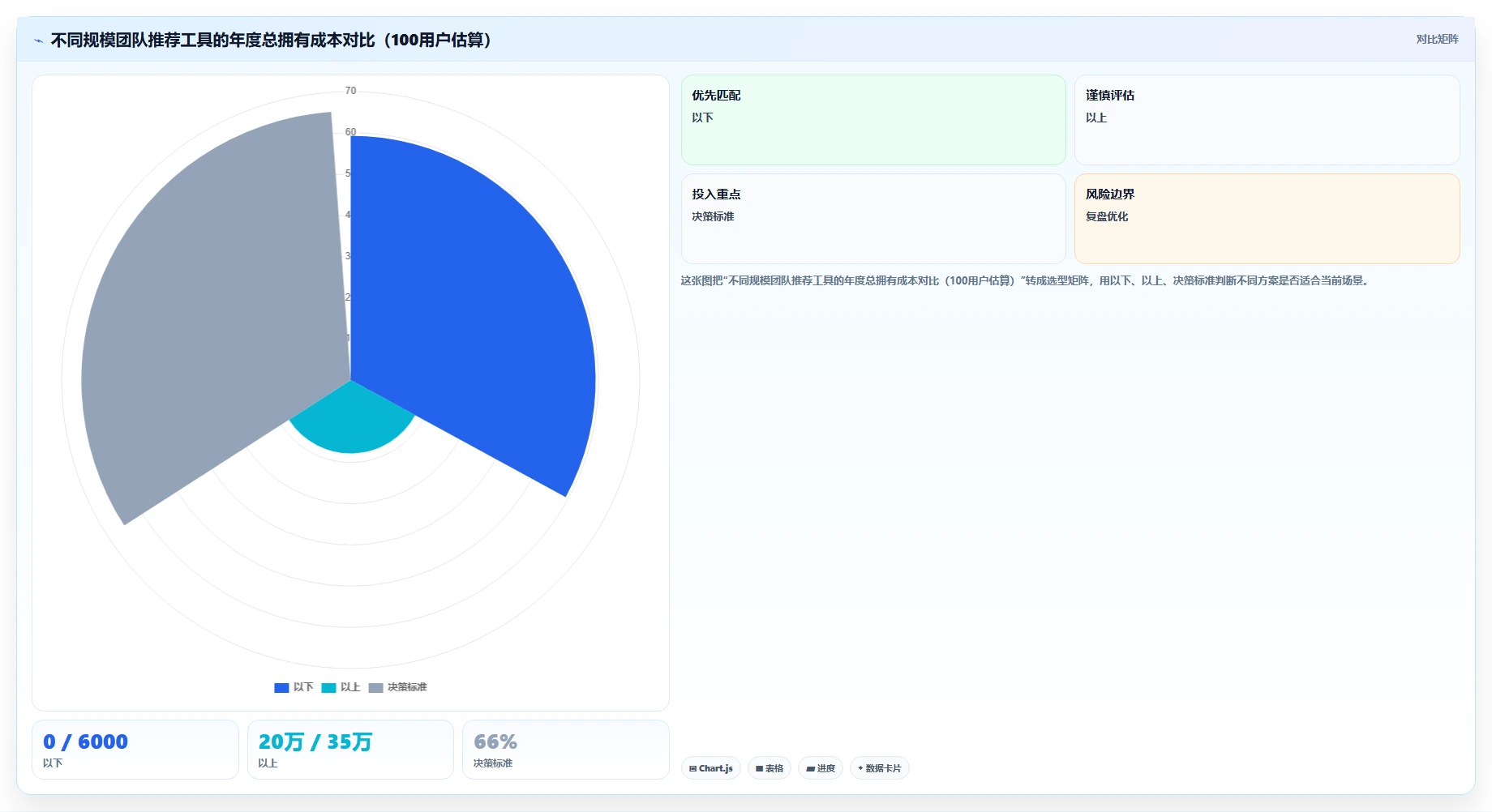Select the 谨慎评估 matrix card

pos(1267,120)
